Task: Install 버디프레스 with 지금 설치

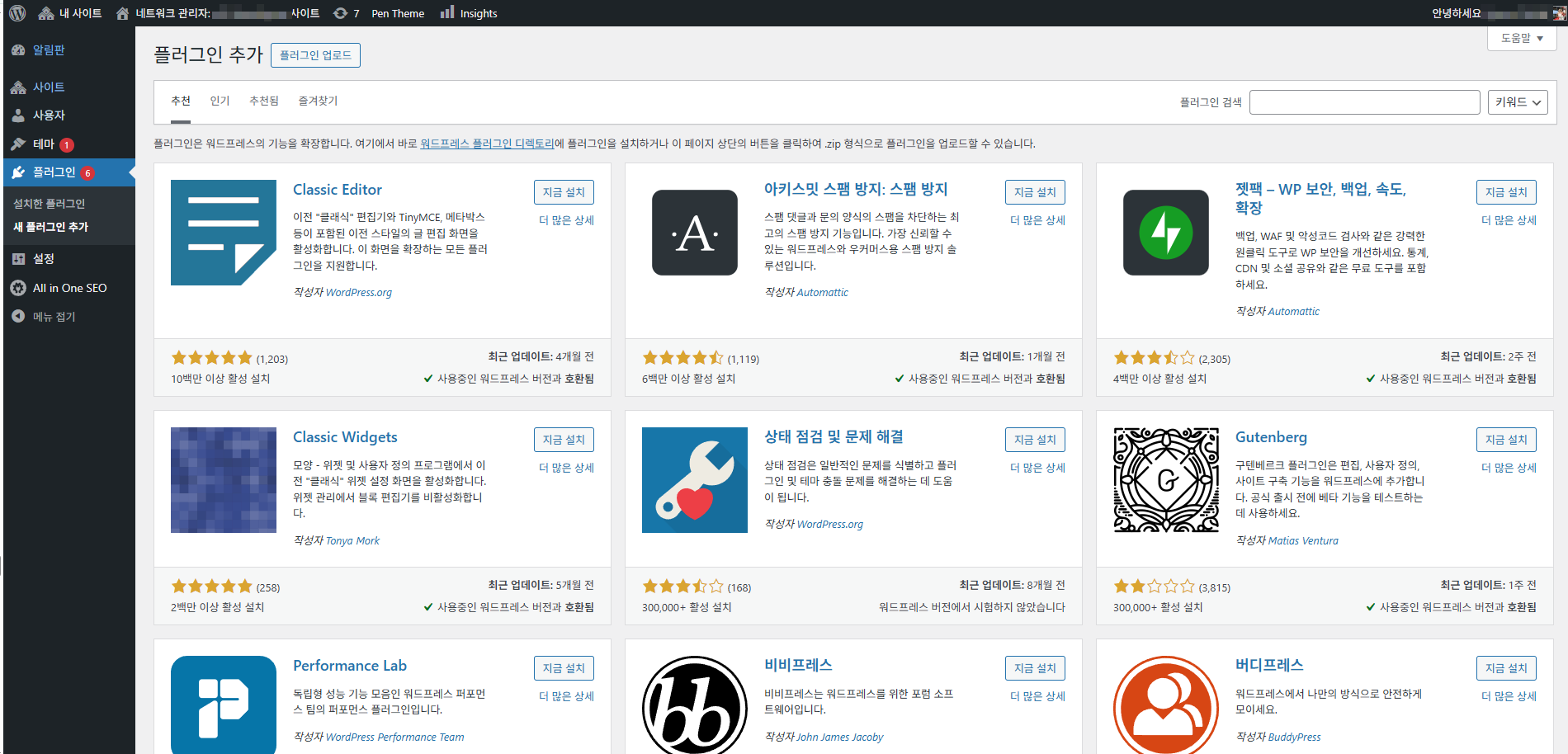Action: (x=1506, y=668)
